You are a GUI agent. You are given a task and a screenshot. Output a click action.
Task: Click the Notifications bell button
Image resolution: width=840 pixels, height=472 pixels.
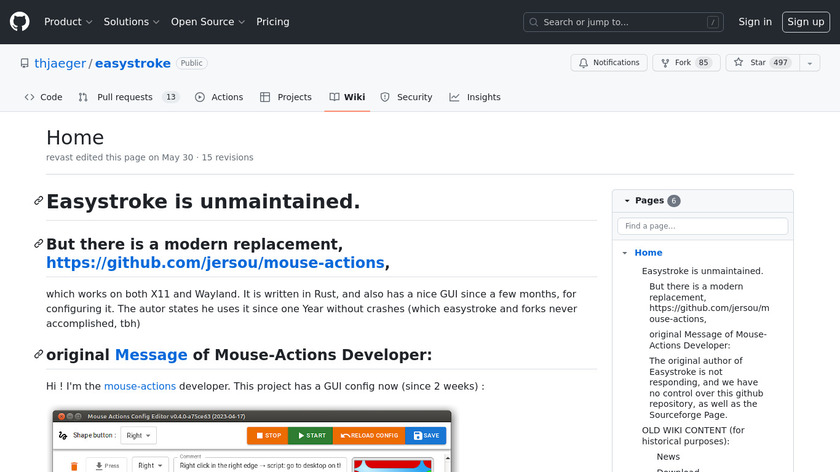(x=609, y=63)
